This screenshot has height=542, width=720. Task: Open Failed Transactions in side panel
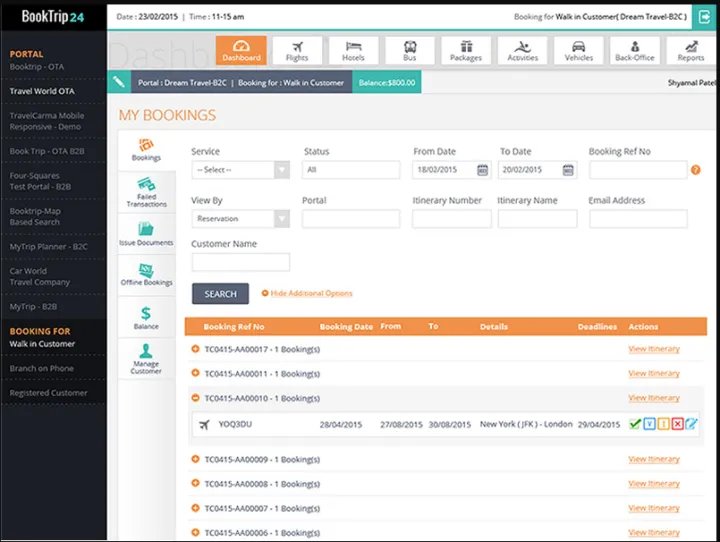[x=146, y=193]
